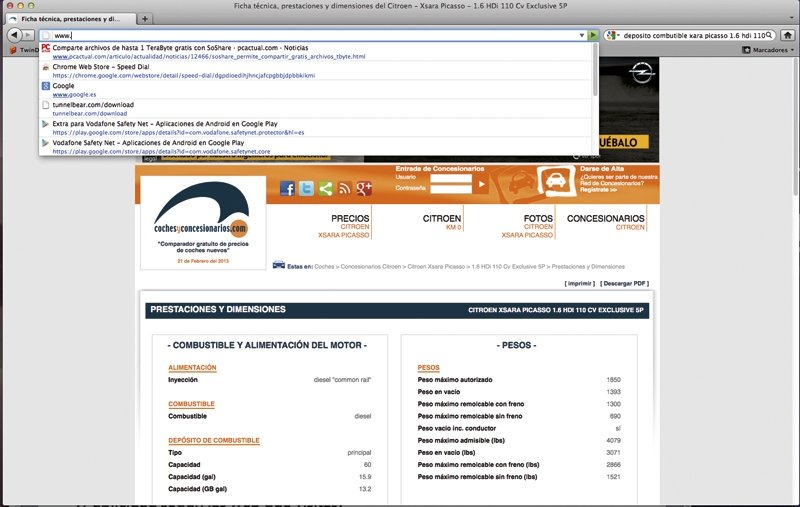Click the Opel logo in the banner ad

641,73
